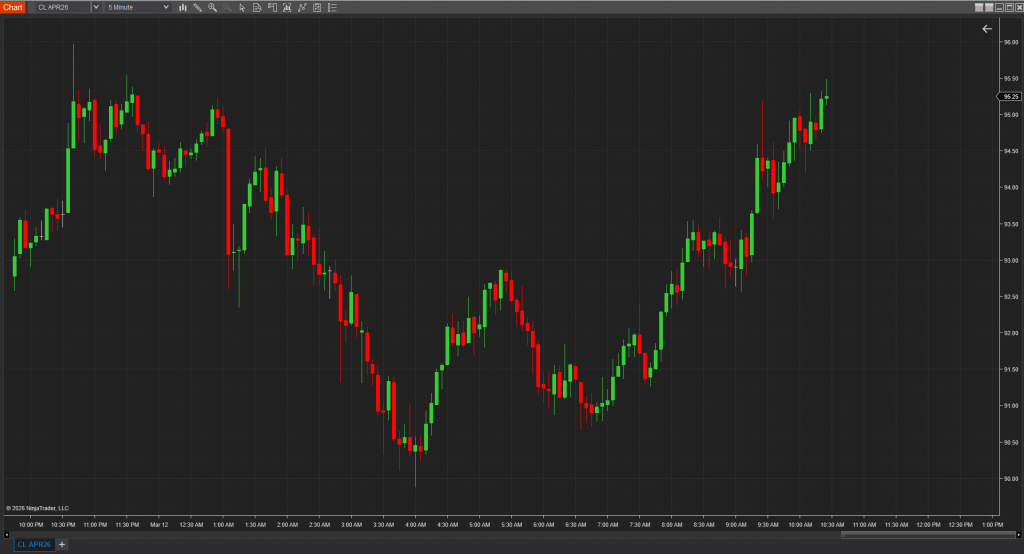1024x554 pixels.
Task: Click the return arrow at chart top right
Action: coord(987,29)
